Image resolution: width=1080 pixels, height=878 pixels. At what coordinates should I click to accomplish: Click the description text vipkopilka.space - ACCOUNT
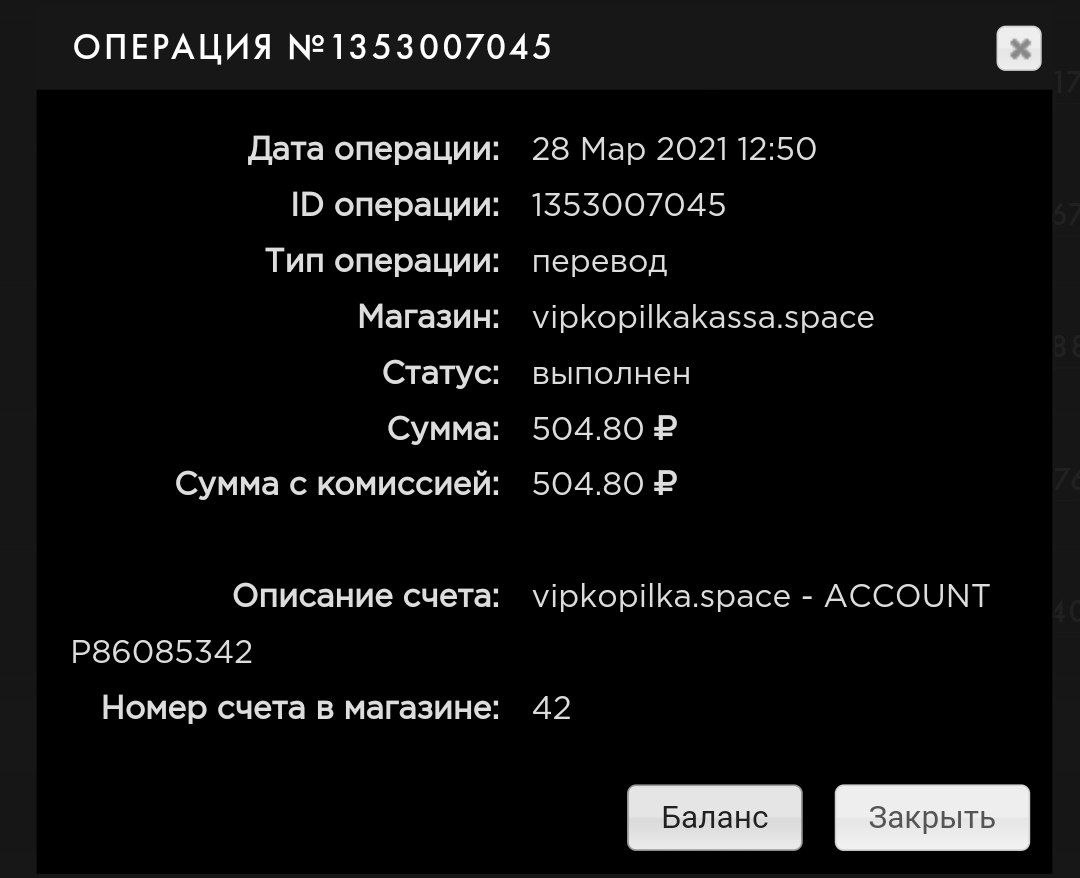click(x=761, y=597)
